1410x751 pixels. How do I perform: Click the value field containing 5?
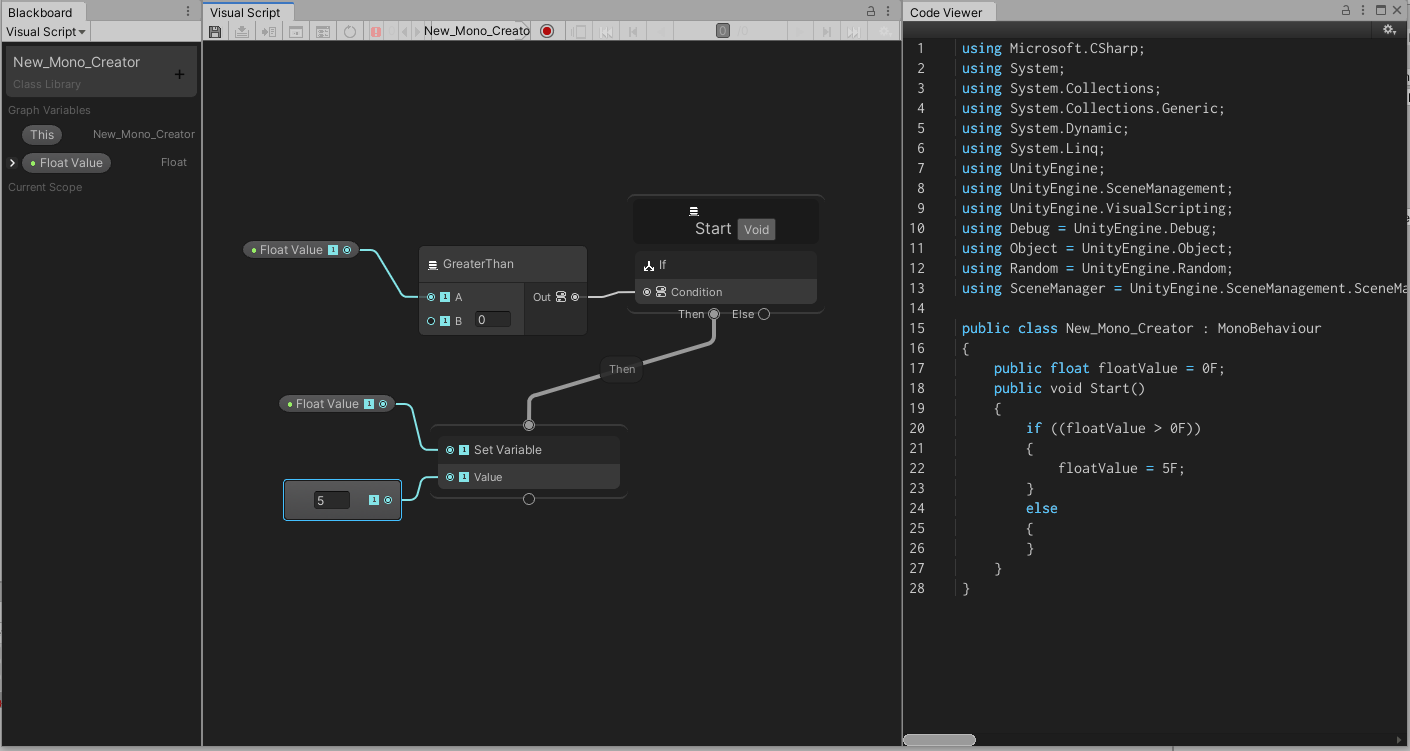(x=331, y=499)
